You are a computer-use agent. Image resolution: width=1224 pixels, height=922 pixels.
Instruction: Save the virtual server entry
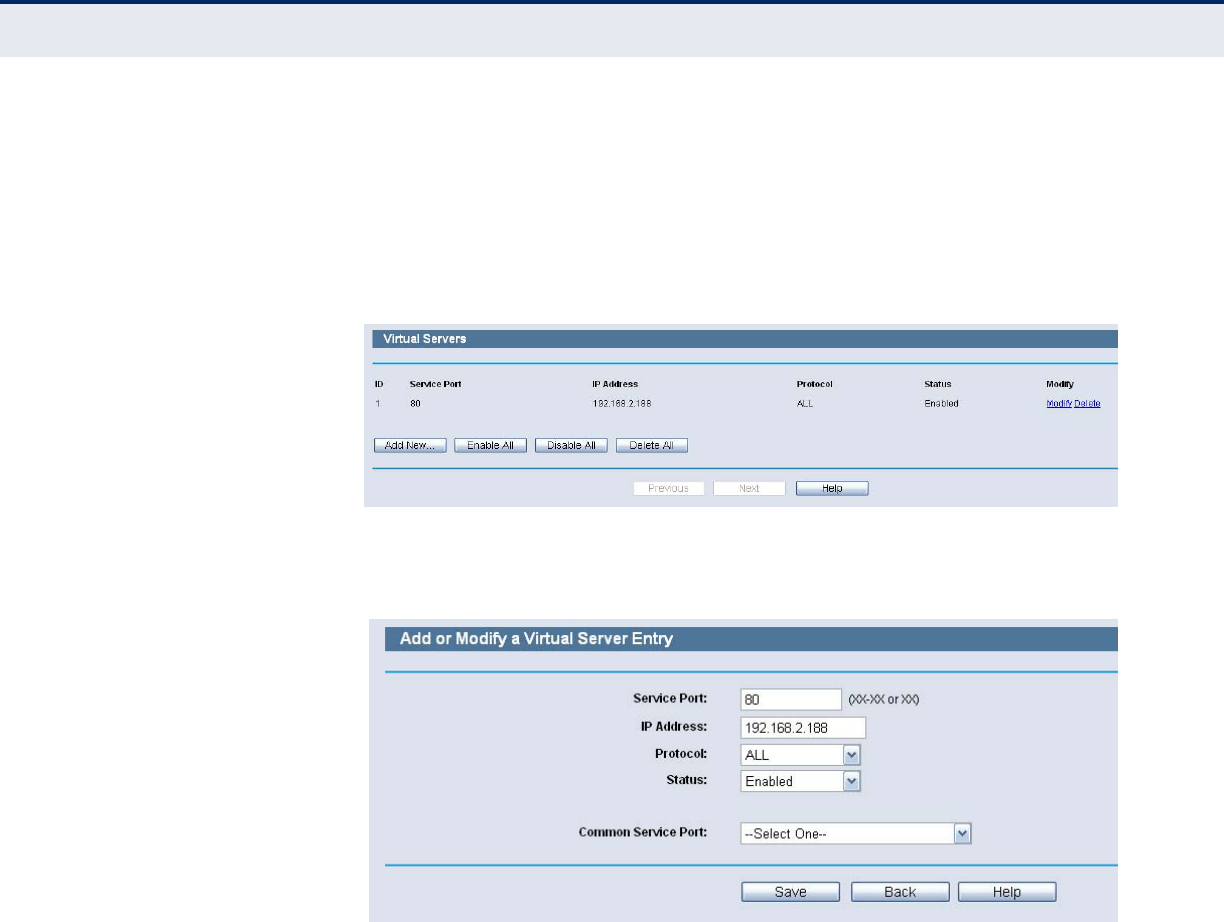tap(776, 892)
